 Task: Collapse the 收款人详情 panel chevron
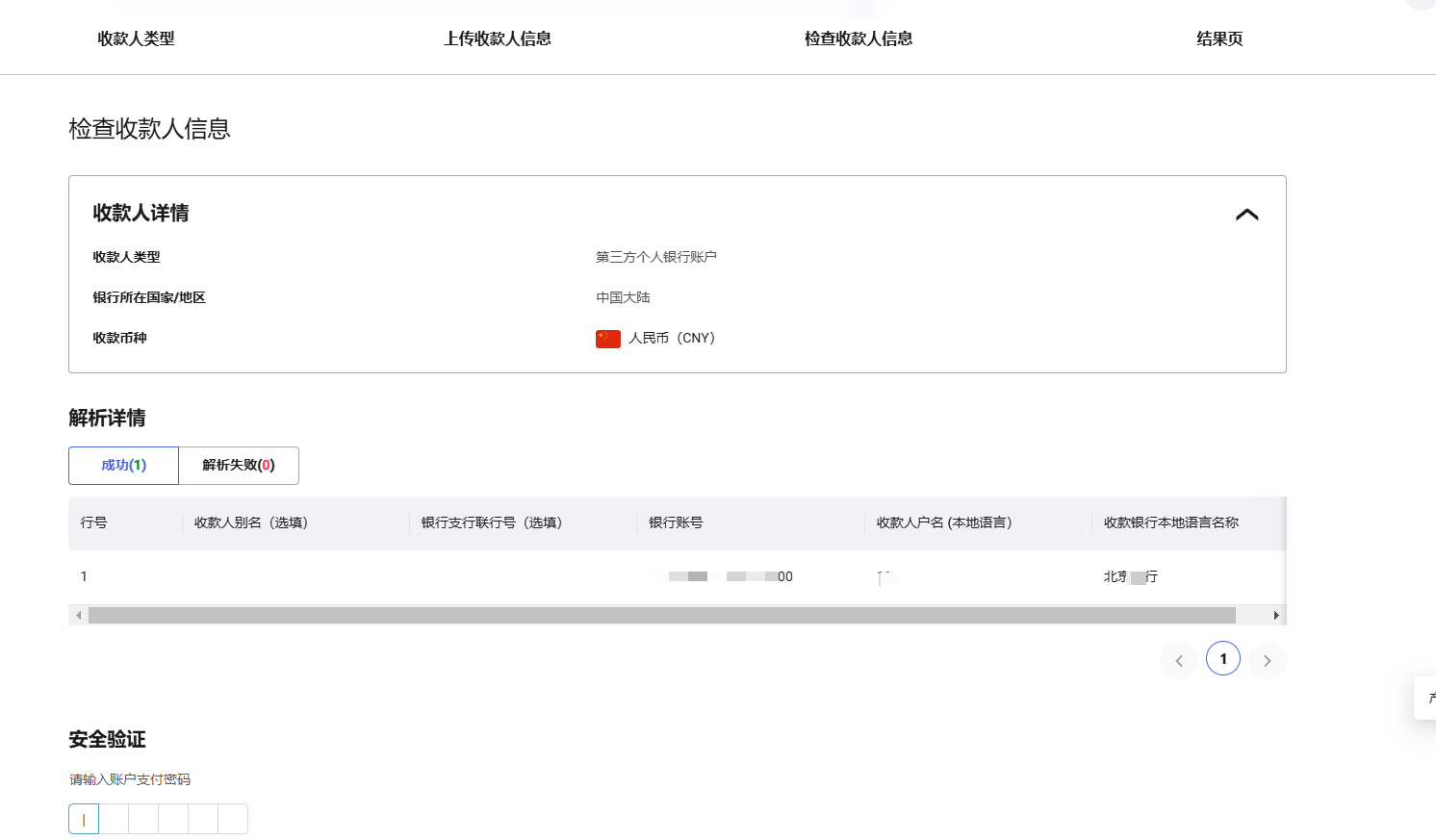[x=1246, y=215]
